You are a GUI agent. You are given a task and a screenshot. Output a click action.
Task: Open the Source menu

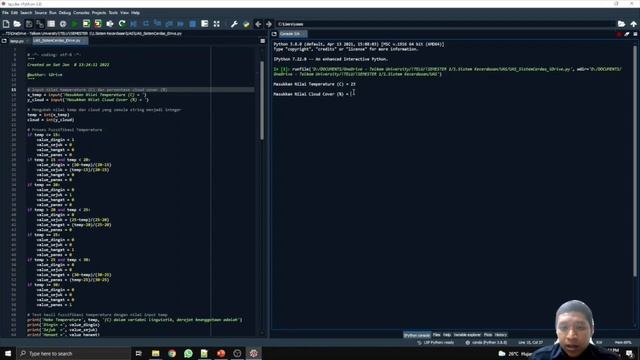click(41, 13)
